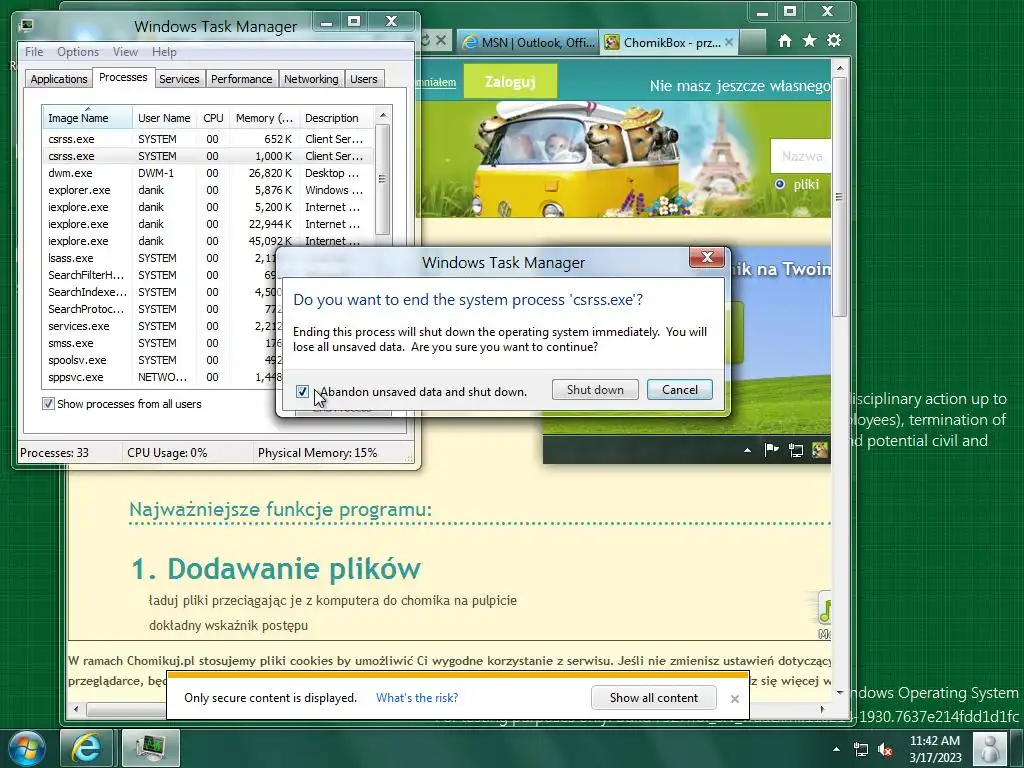The height and width of the screenshot is (768, 1024).
Task: Switch to the Users tab
Action: [x=364, y=79]
